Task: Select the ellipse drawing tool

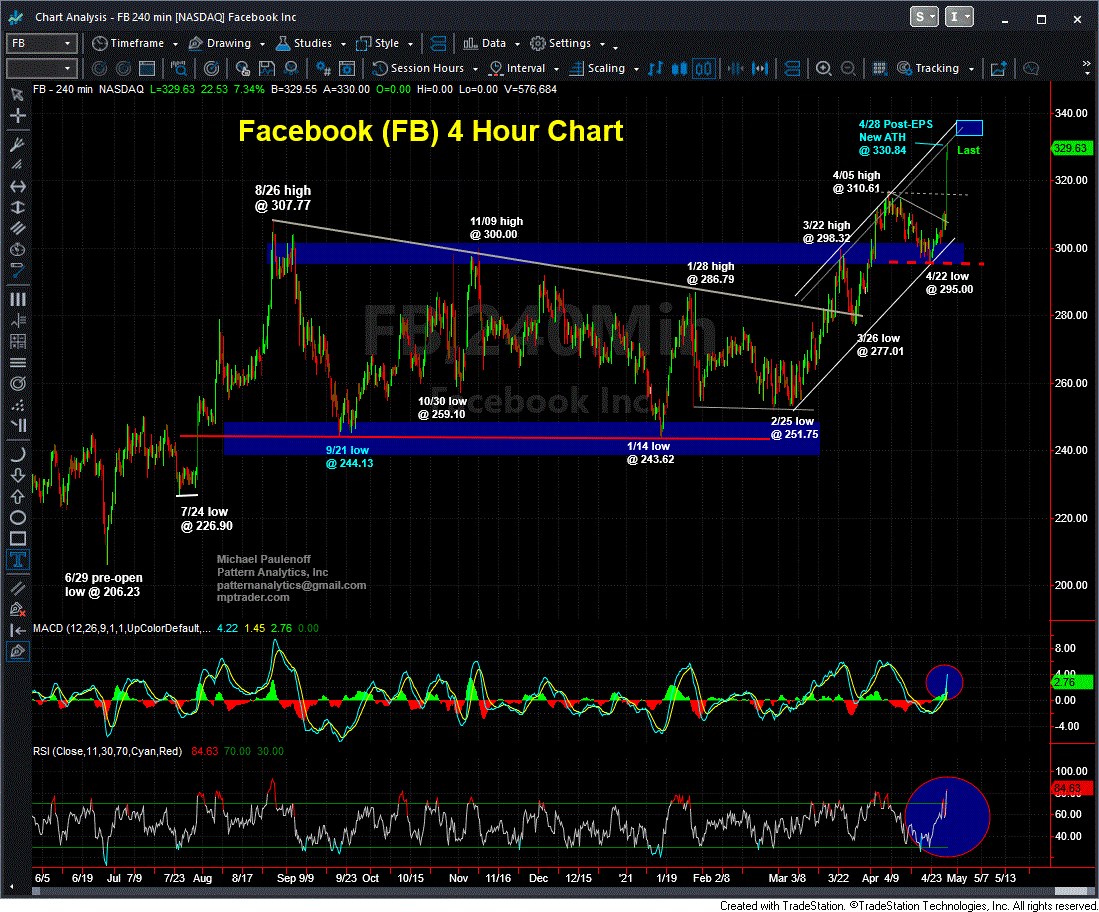Action: (18, 518)
